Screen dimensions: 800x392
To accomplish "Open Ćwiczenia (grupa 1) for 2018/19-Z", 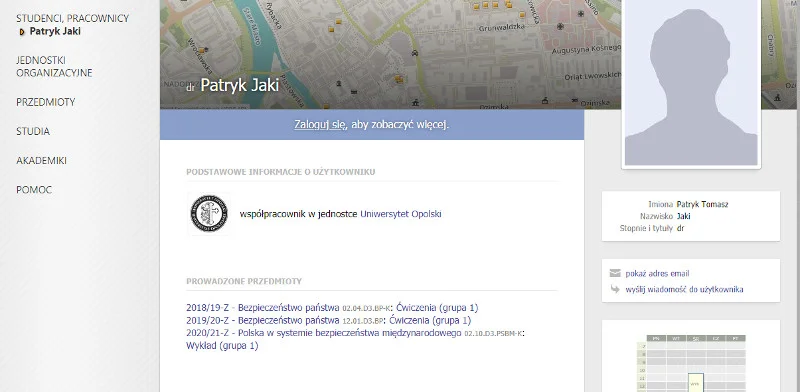I will [x=437, y=308].
